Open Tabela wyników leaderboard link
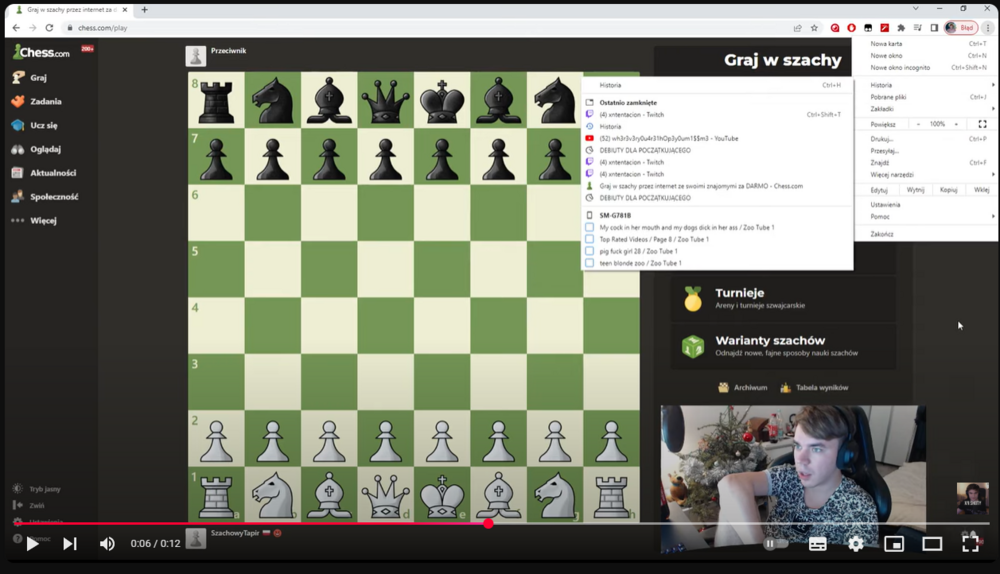Image resolution: width=1000 pixels, height=574 pixels. (x=814, y=388)
